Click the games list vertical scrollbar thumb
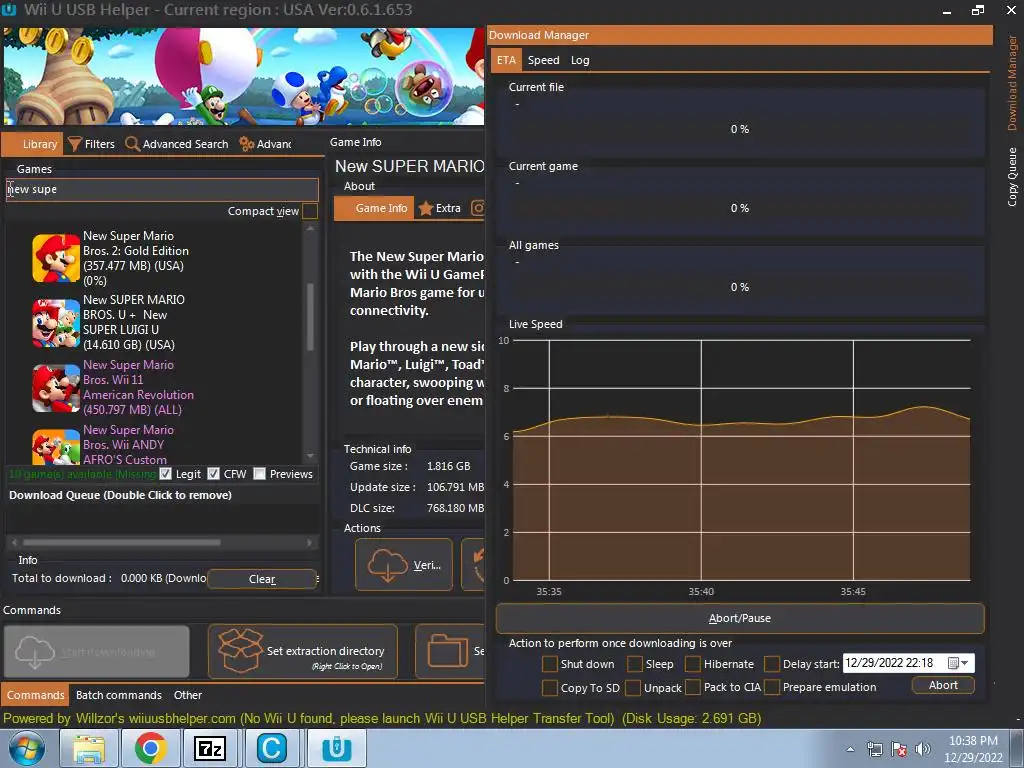The width and height of the screenshot is (1024, 768). tap(310, 317)
